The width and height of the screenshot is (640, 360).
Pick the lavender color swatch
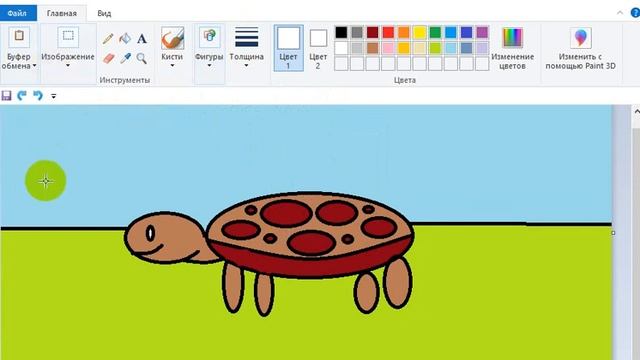point(482,48)
